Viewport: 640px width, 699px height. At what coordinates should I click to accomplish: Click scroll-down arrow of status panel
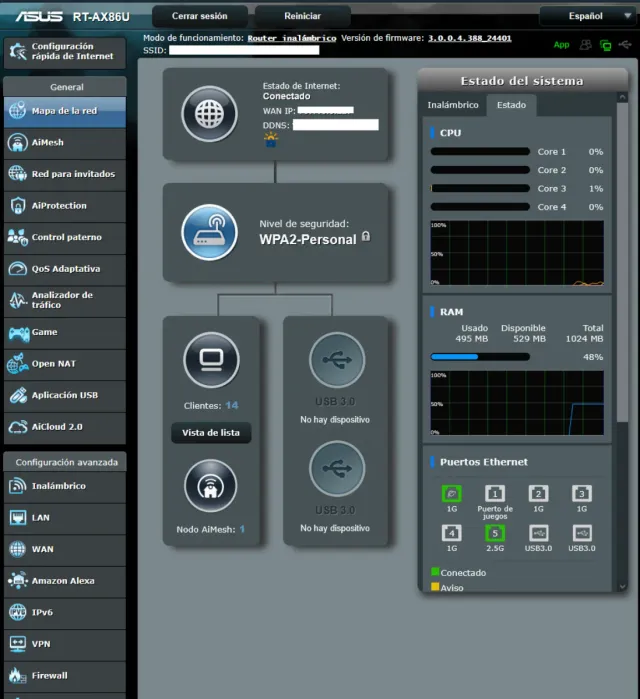coord(623,586)
